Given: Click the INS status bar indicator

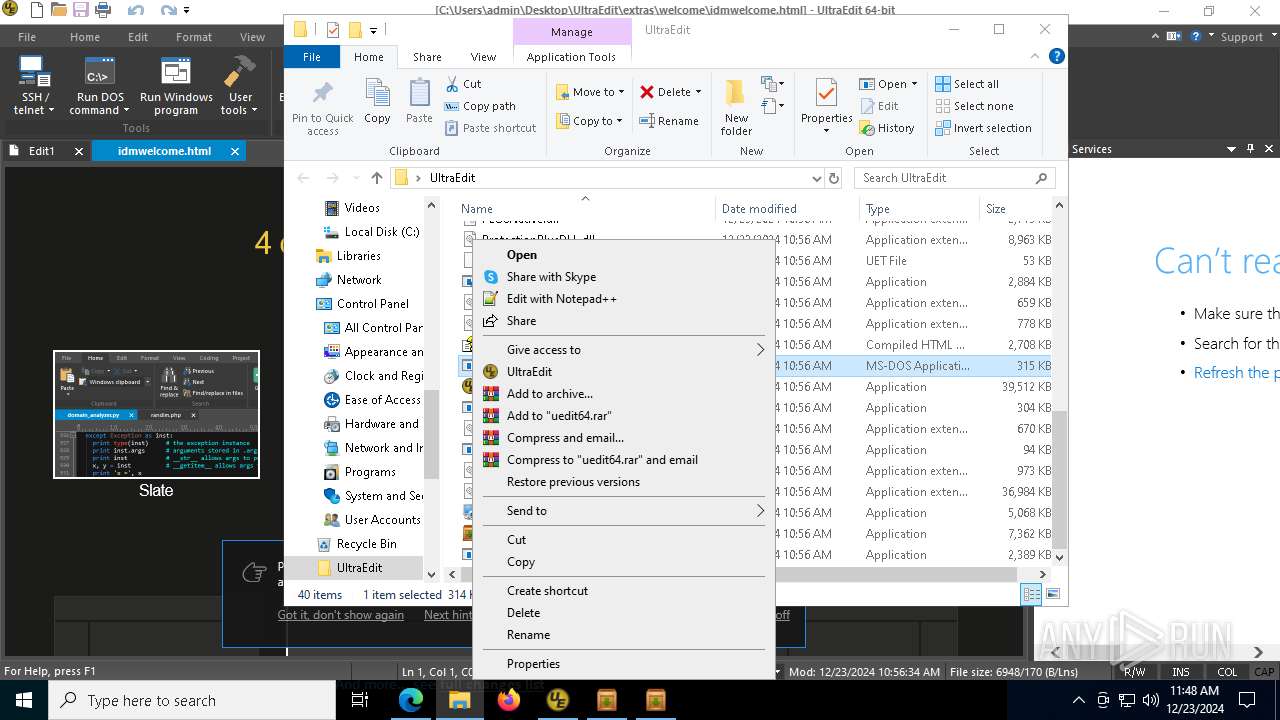Looking at the screenshot, I should (x=1181, y=672).
